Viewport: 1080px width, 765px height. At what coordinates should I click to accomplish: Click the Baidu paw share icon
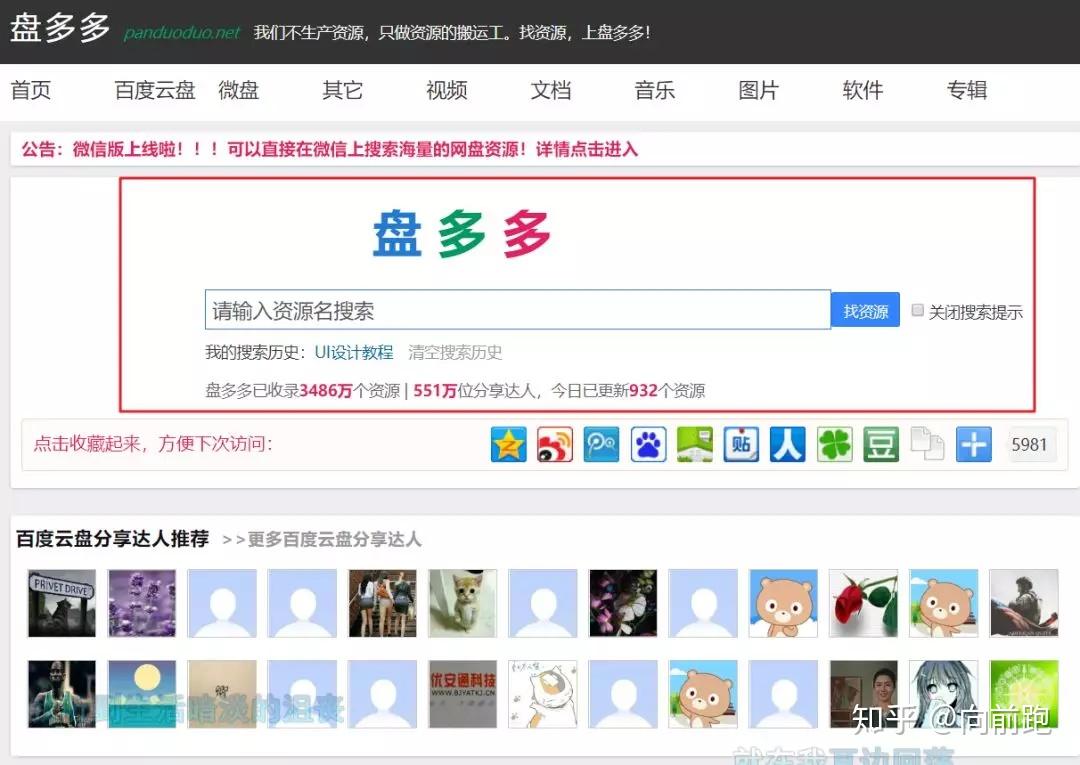(648, 444)
